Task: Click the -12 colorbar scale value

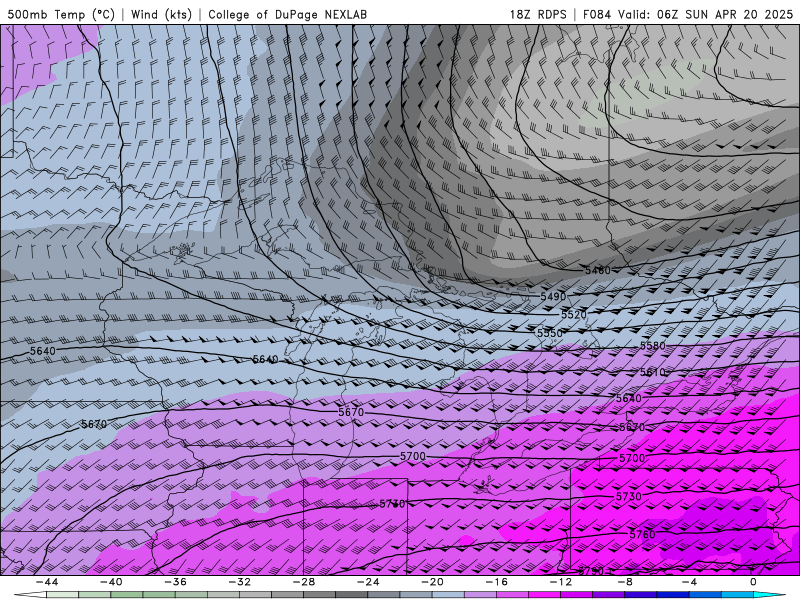Action: click(x=561, y=582)
